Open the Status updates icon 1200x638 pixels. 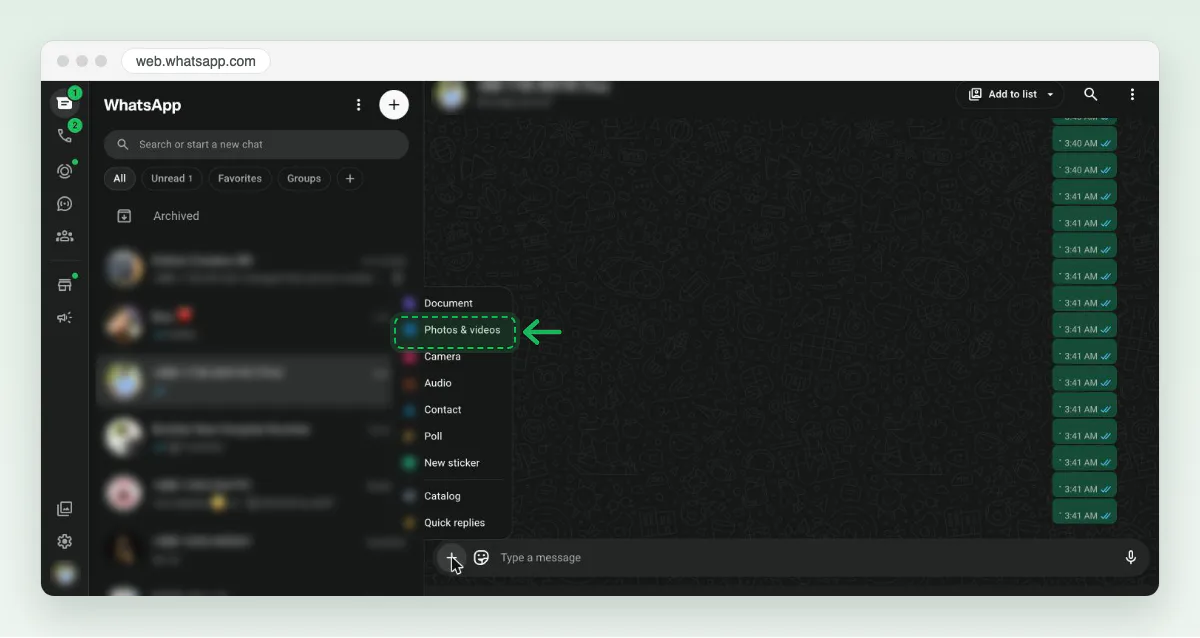click(65, 171)
